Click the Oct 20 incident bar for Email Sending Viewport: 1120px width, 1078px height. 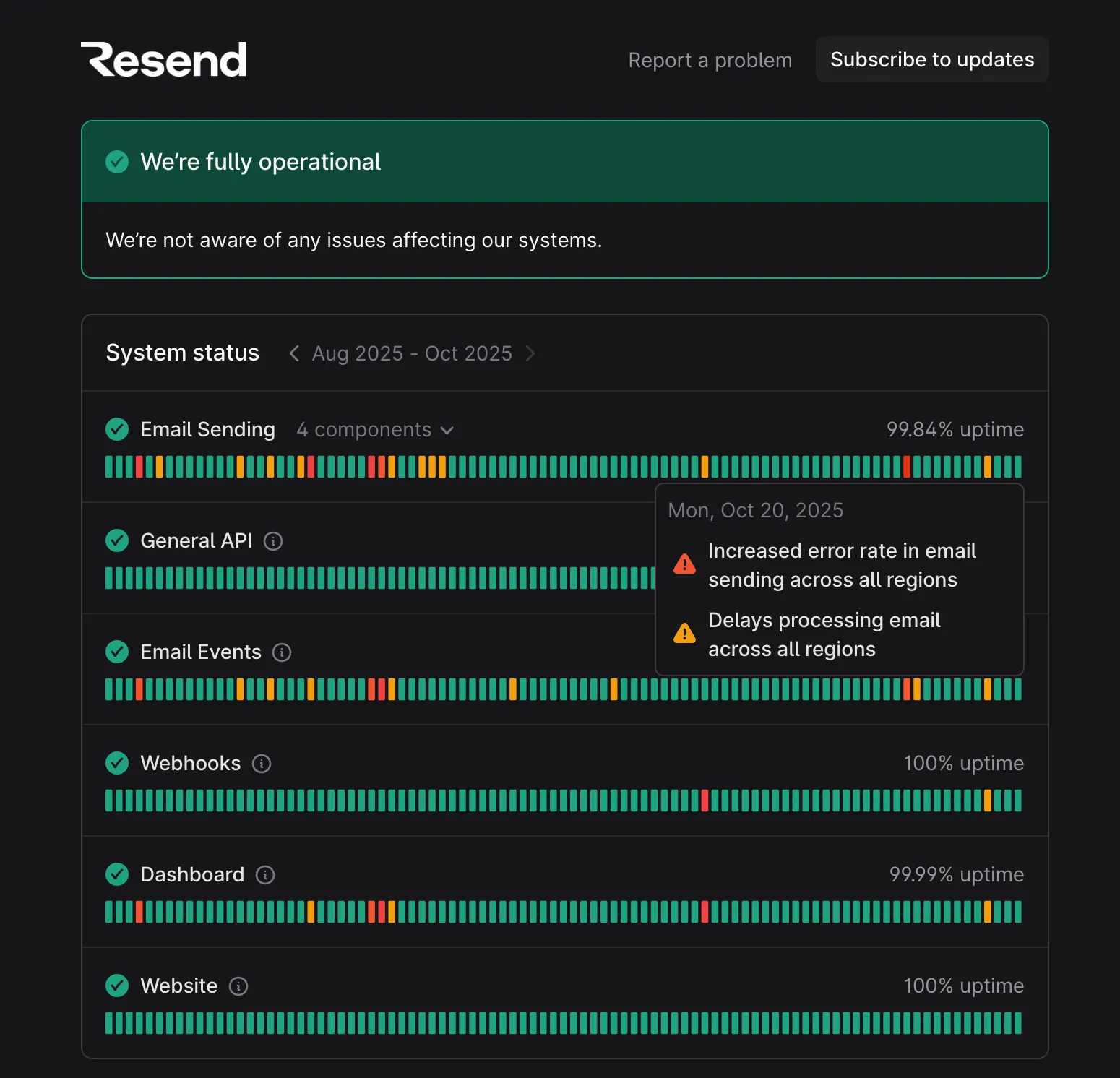(907, 467)
